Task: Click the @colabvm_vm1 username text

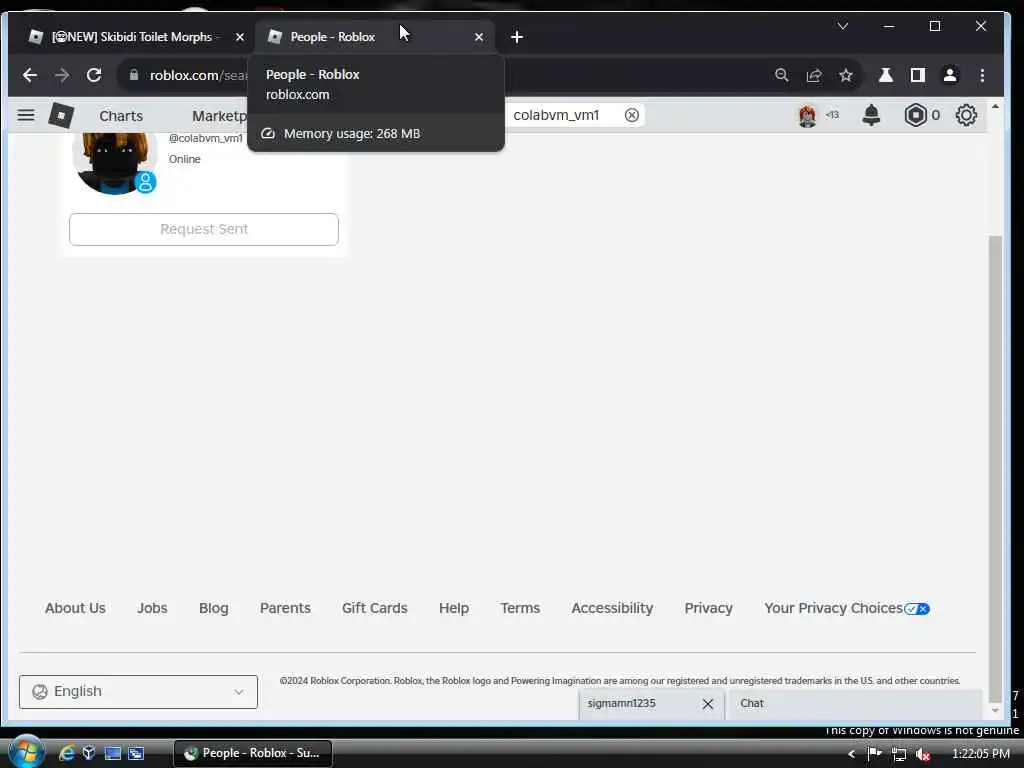Action: (x=206, y=138)
